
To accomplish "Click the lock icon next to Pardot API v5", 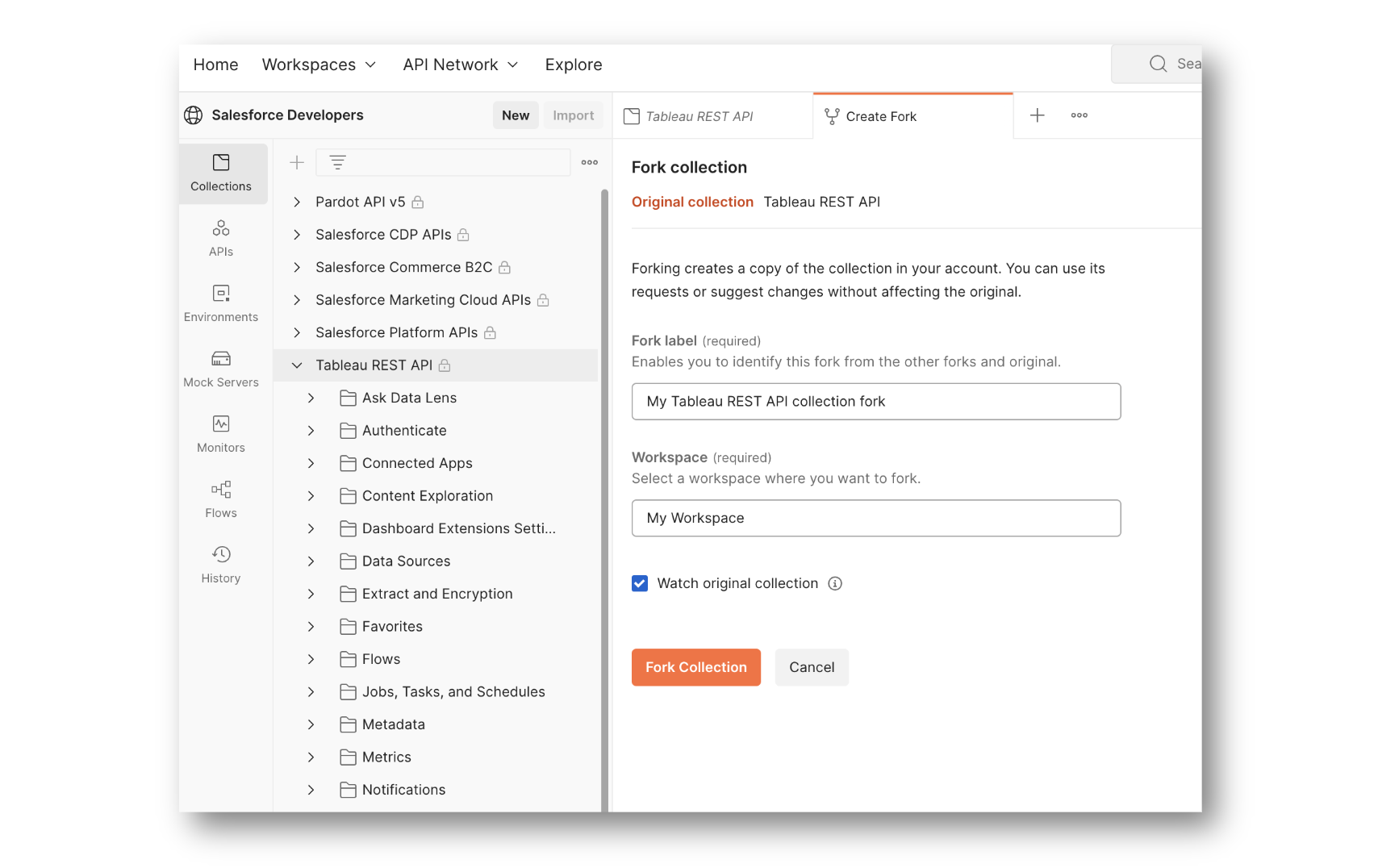I will click(x=418, y=202).
